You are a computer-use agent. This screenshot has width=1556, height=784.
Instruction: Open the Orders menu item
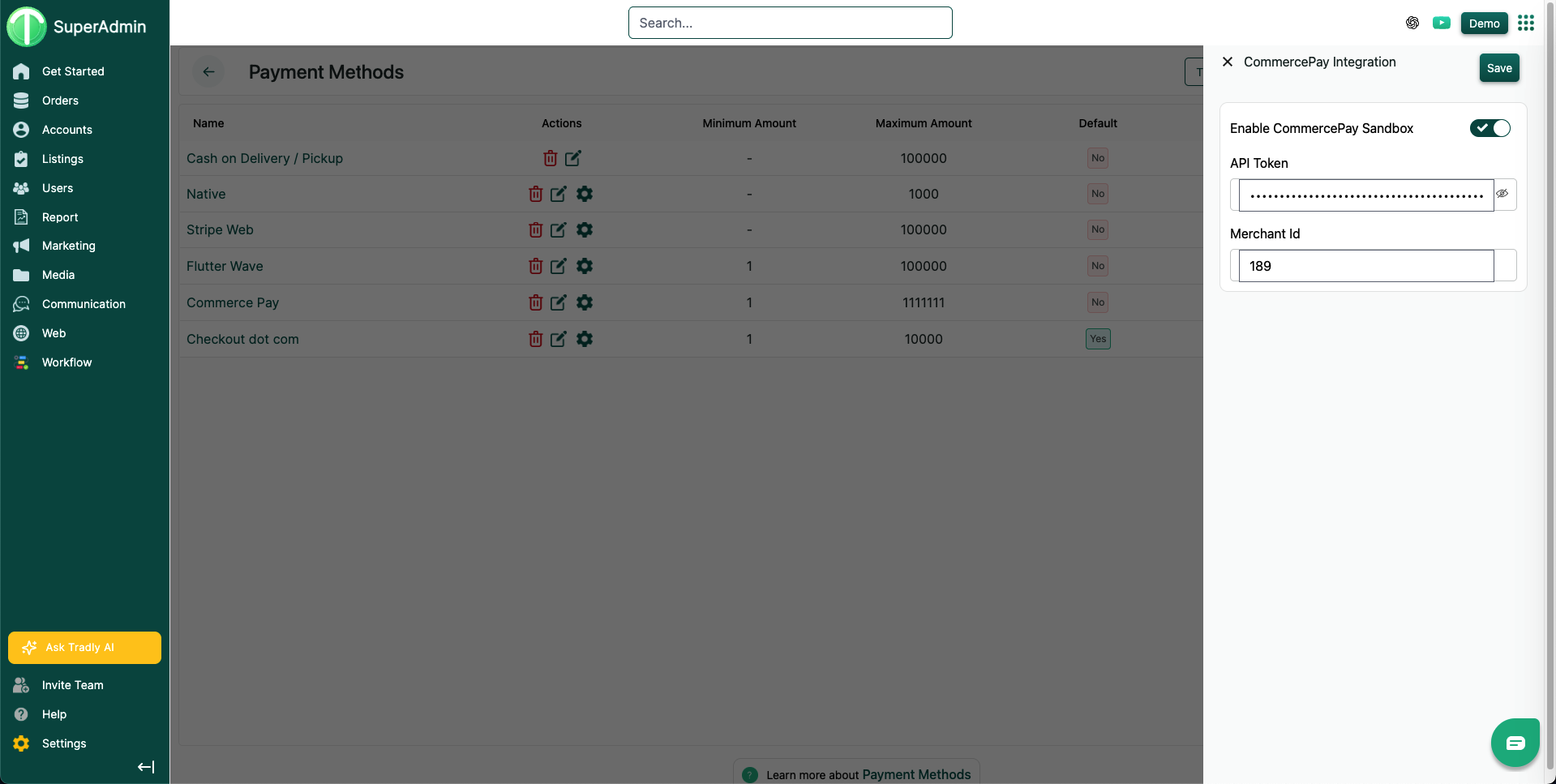pos(60,101)
